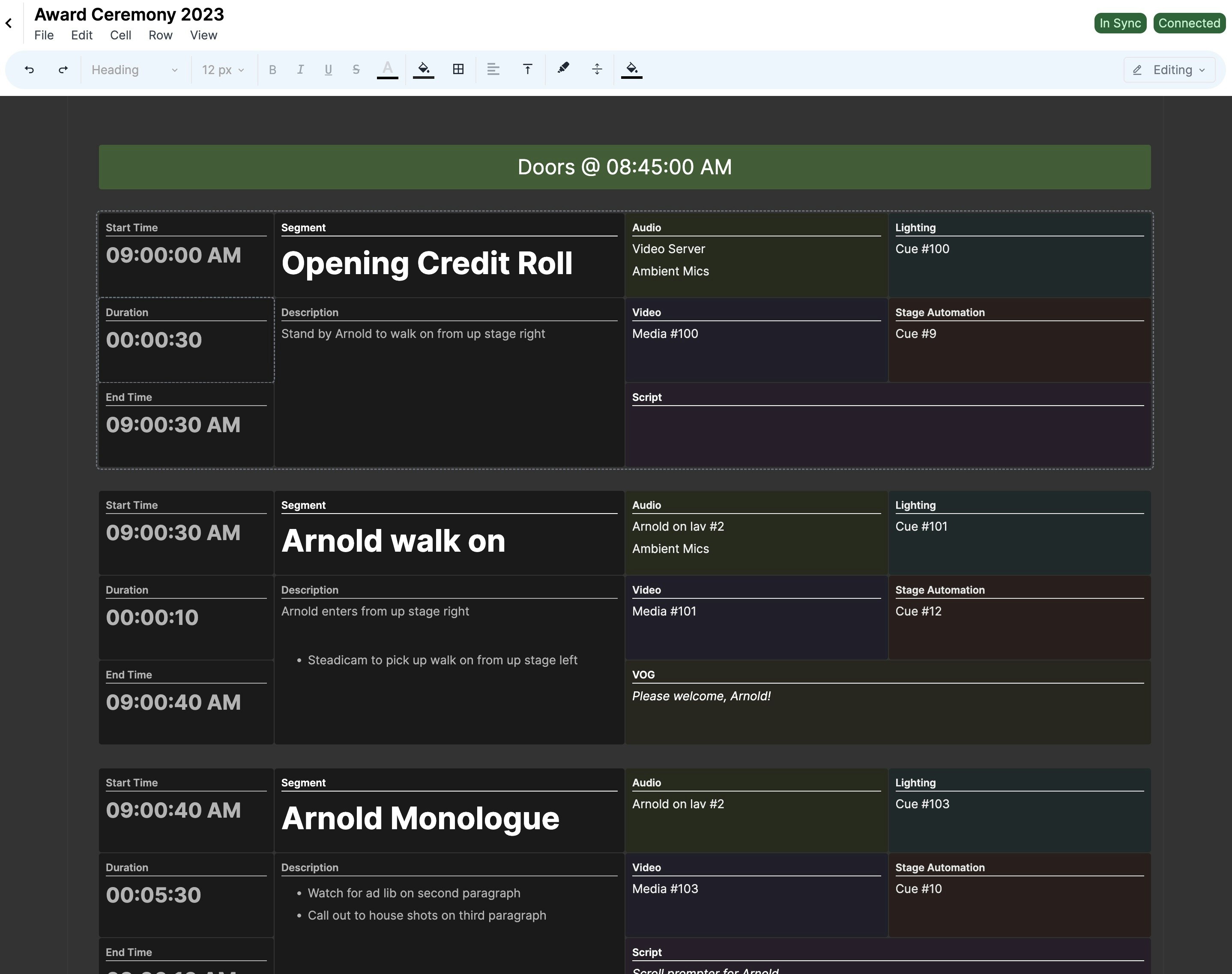1232x974 pixels.
Task: Click the In Sync status badge
Action: click(1120, 24)
